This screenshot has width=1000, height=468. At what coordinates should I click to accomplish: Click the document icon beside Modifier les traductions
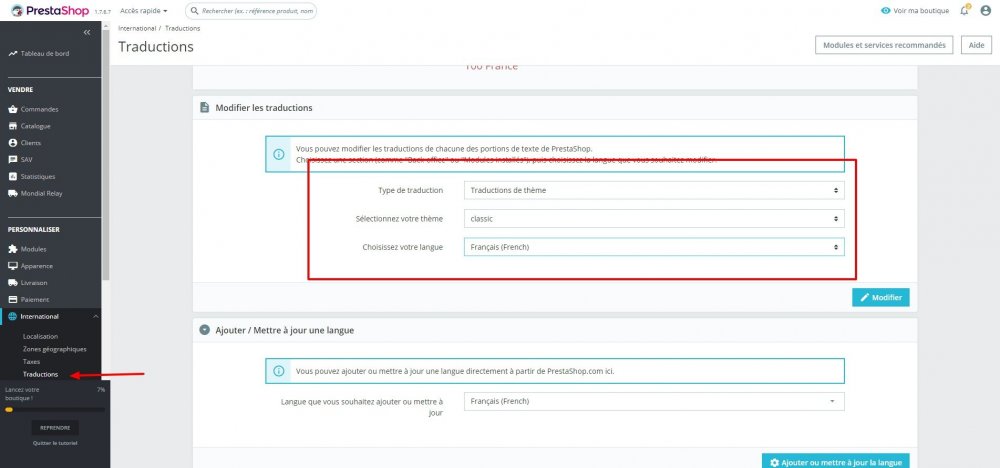pos(205,108)
